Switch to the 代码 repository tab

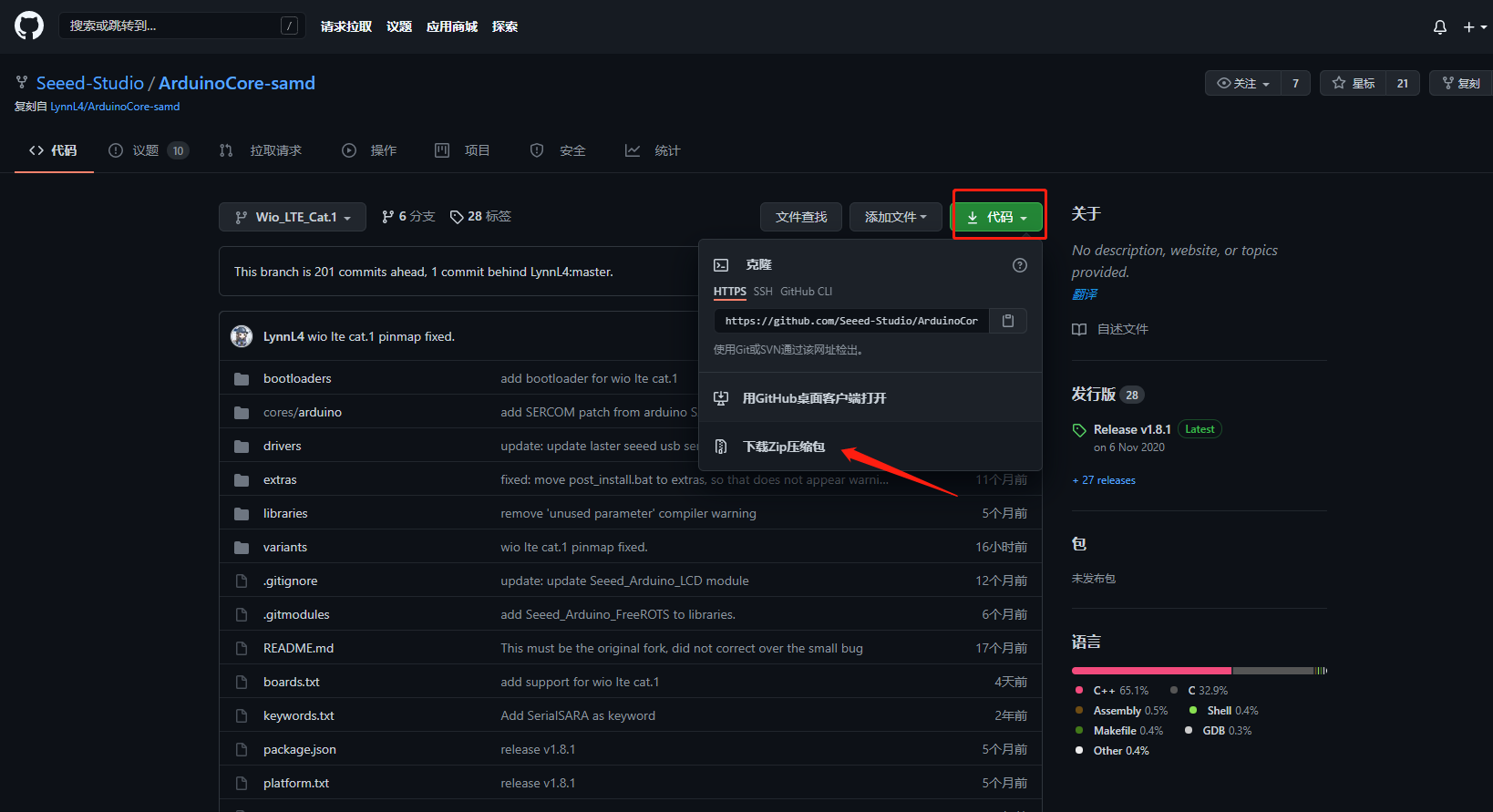54,150
